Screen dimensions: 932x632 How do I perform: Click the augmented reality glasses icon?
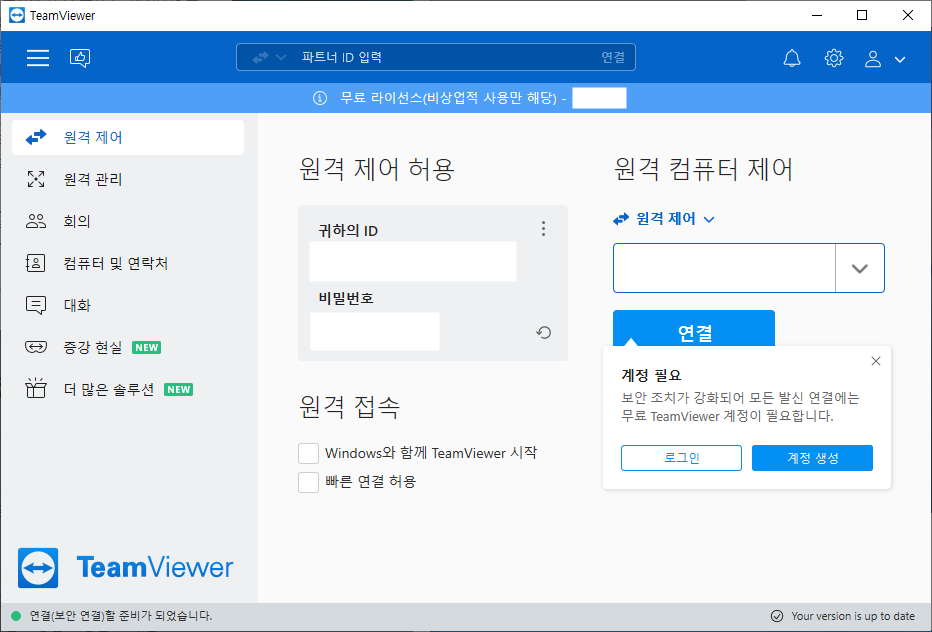tap(36, 347)
